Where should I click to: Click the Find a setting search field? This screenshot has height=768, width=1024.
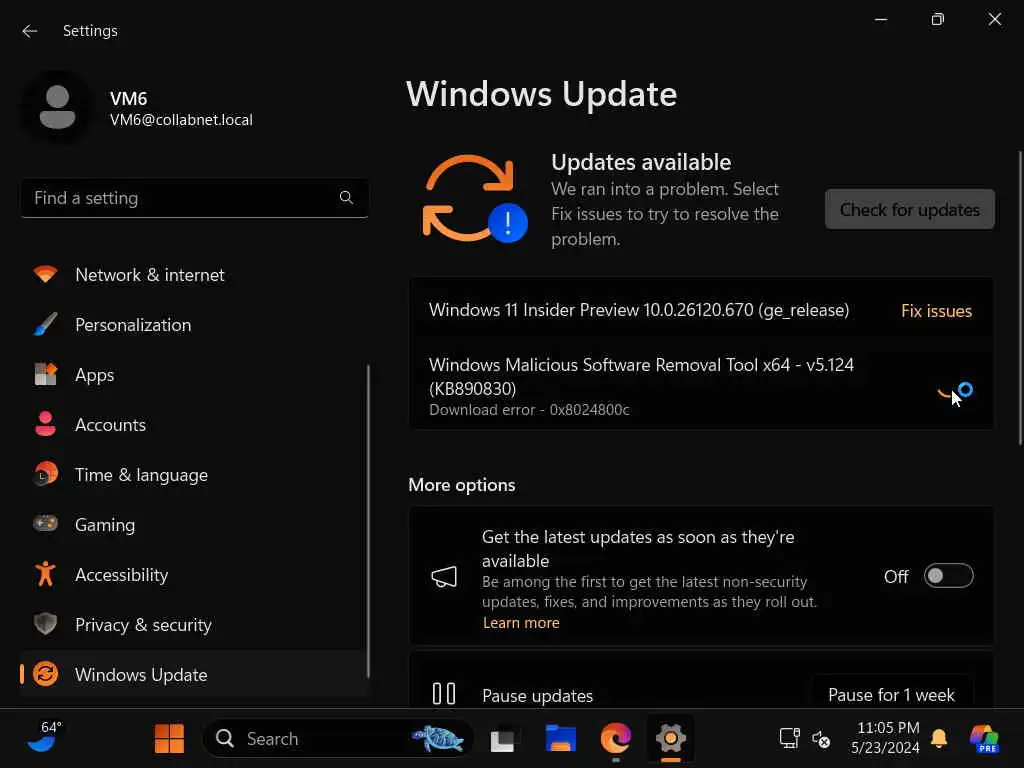195,198
